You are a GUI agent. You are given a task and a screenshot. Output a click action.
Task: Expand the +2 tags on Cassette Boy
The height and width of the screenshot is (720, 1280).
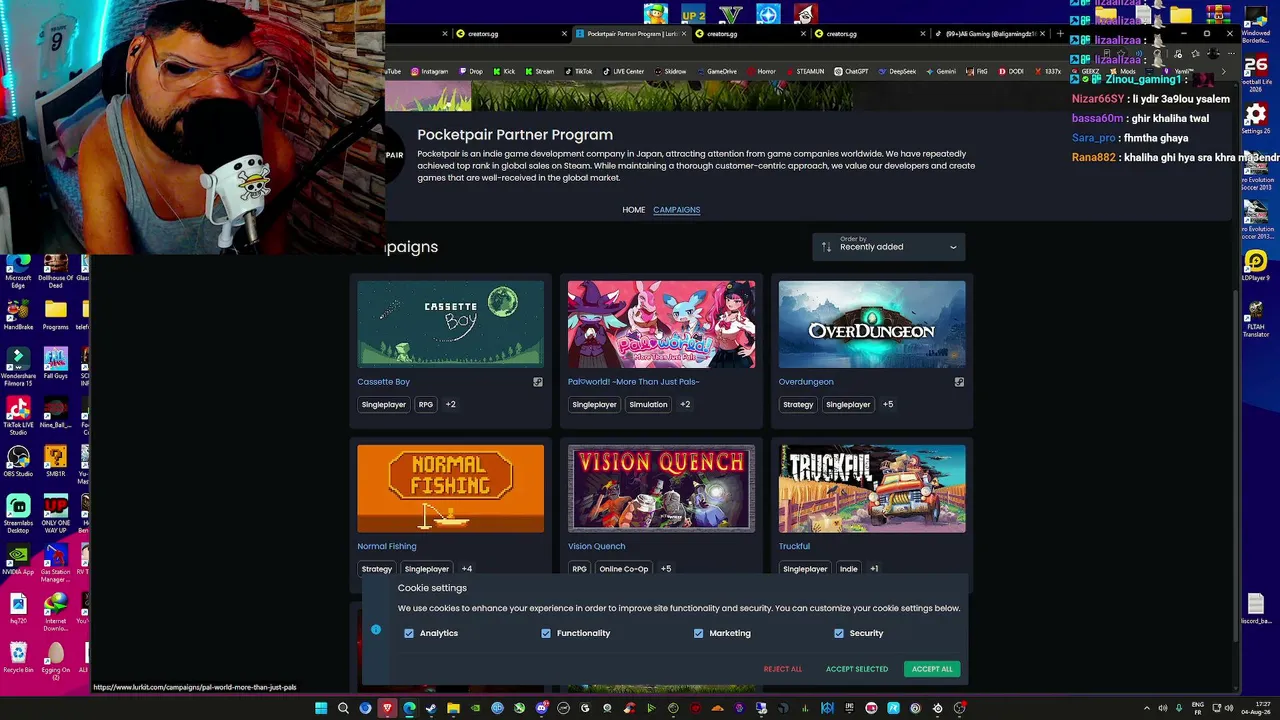pyautogui.click(x=451, y=404)
